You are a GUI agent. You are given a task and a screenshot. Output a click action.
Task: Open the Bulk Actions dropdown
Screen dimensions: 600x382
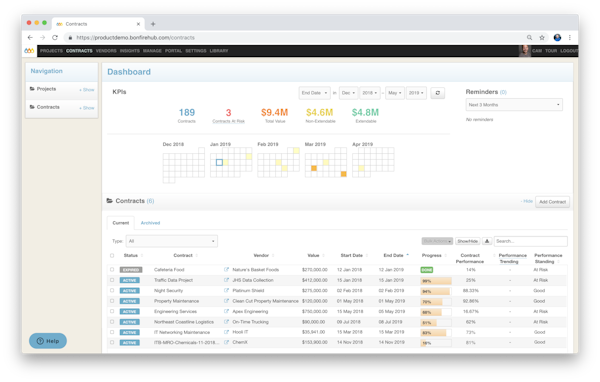coord(437,241)
